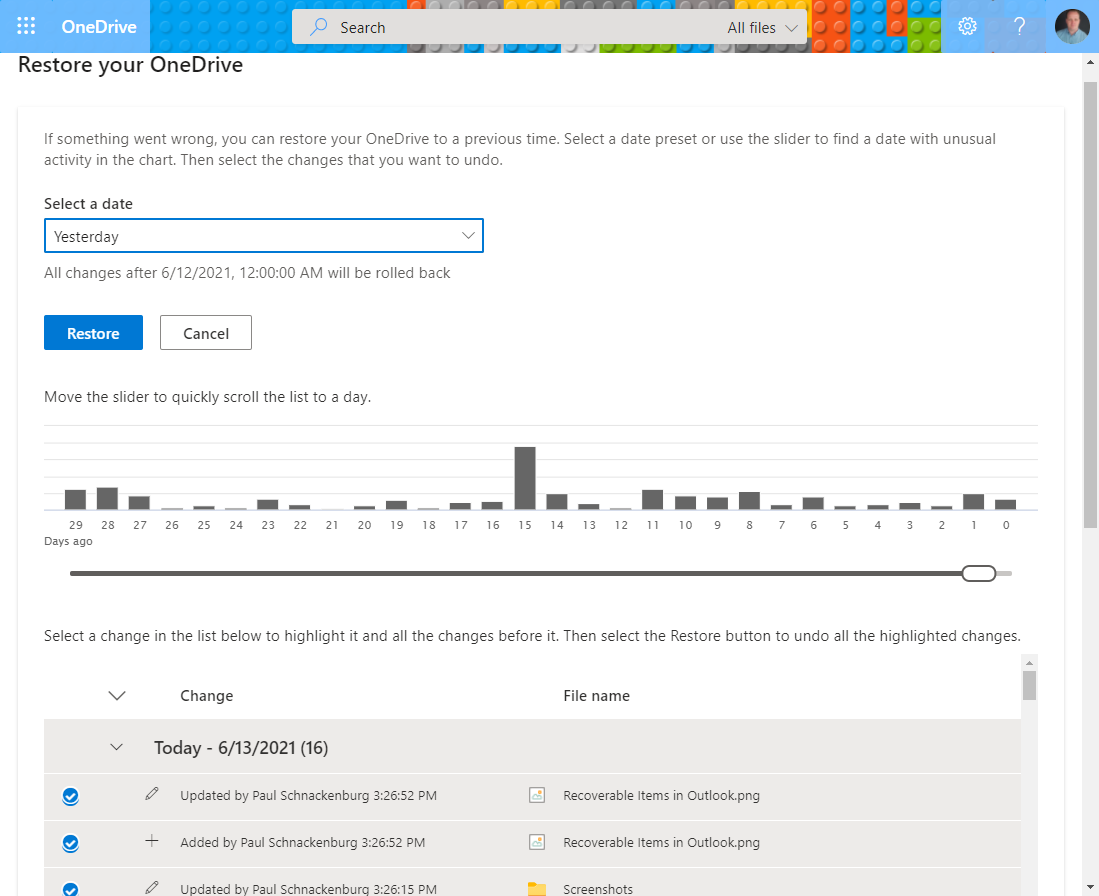The width and height of the screenshot is (1099, 896).
Task: Collapse the Today - 6/13/2021 group
Action: (x=116, y=747)
